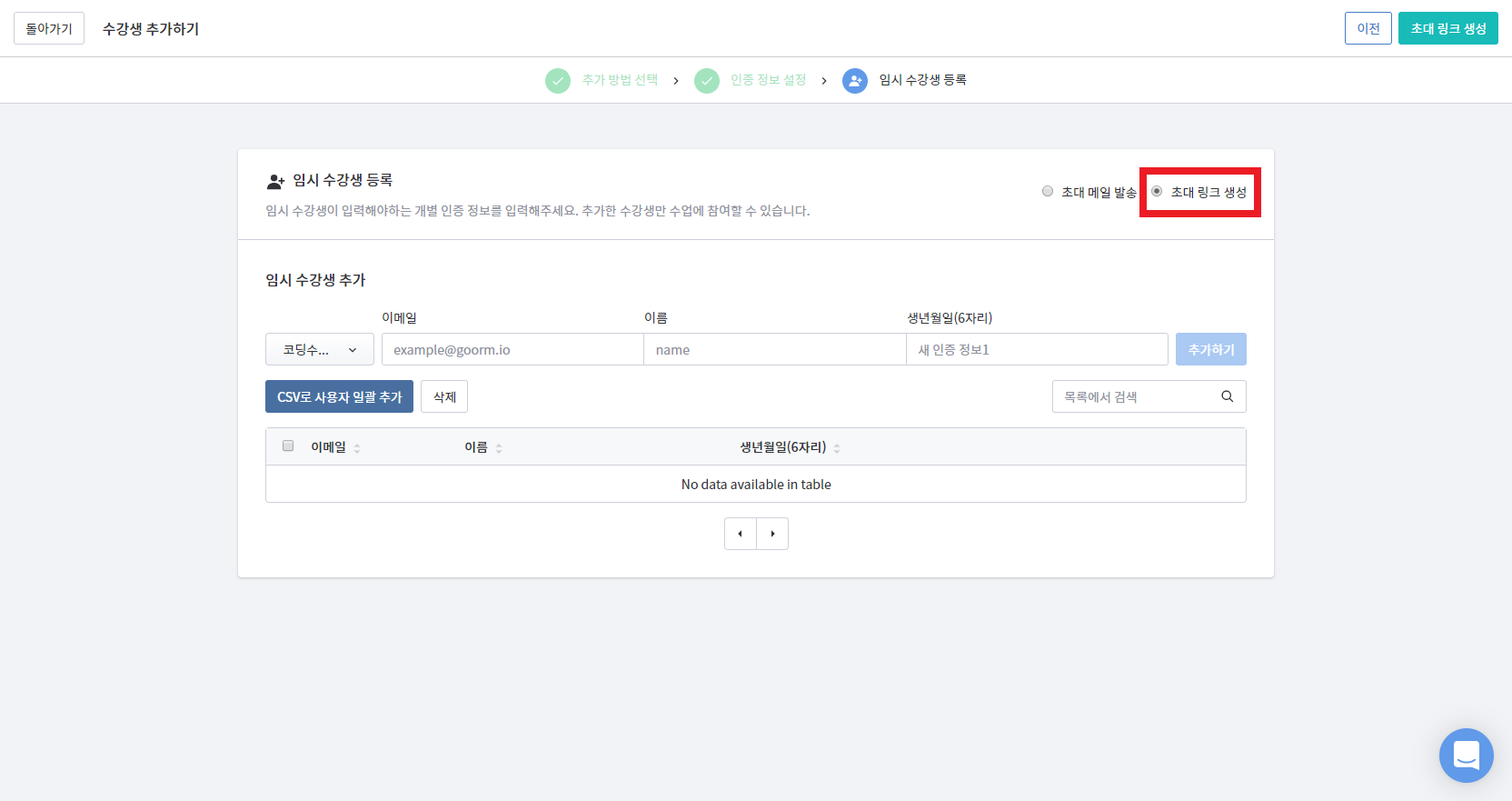Select the 초대 메일 발송 radio button
Screen dimensions: 1512x801
(x=1048, y=191)
